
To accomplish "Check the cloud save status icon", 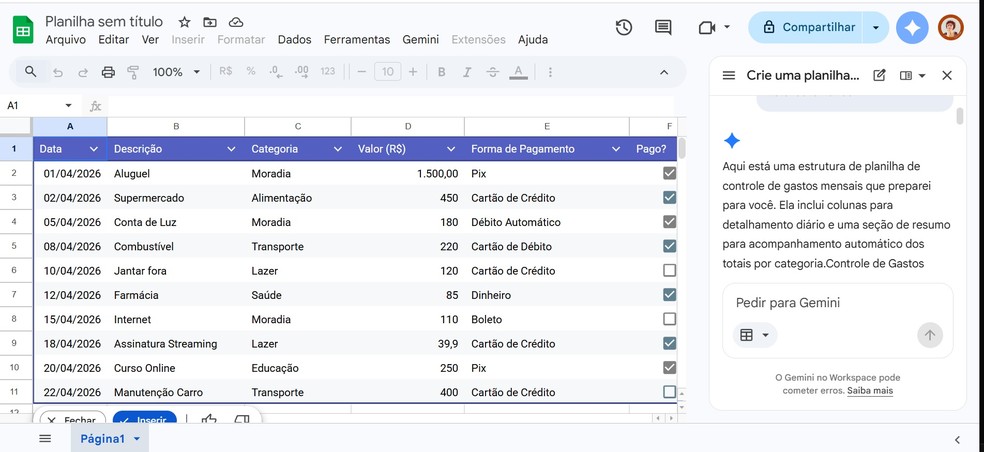I will coord(235,22).
